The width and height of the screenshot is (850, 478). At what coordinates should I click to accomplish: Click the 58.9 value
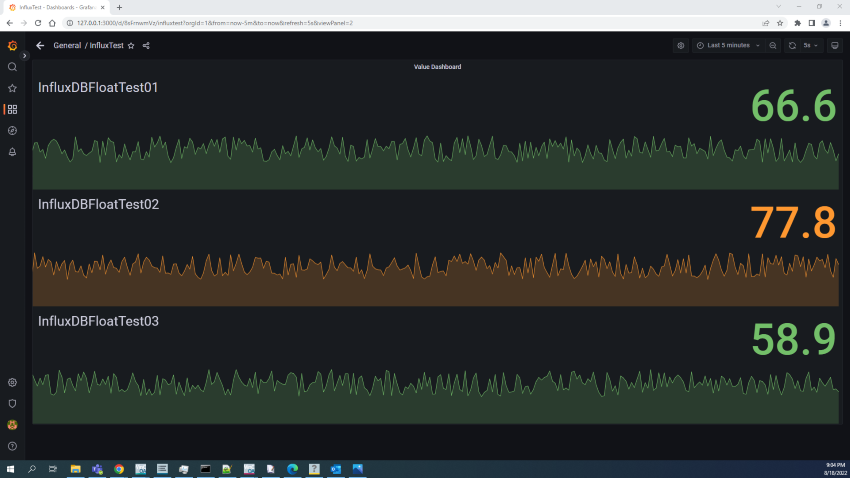tap(794, 340)
